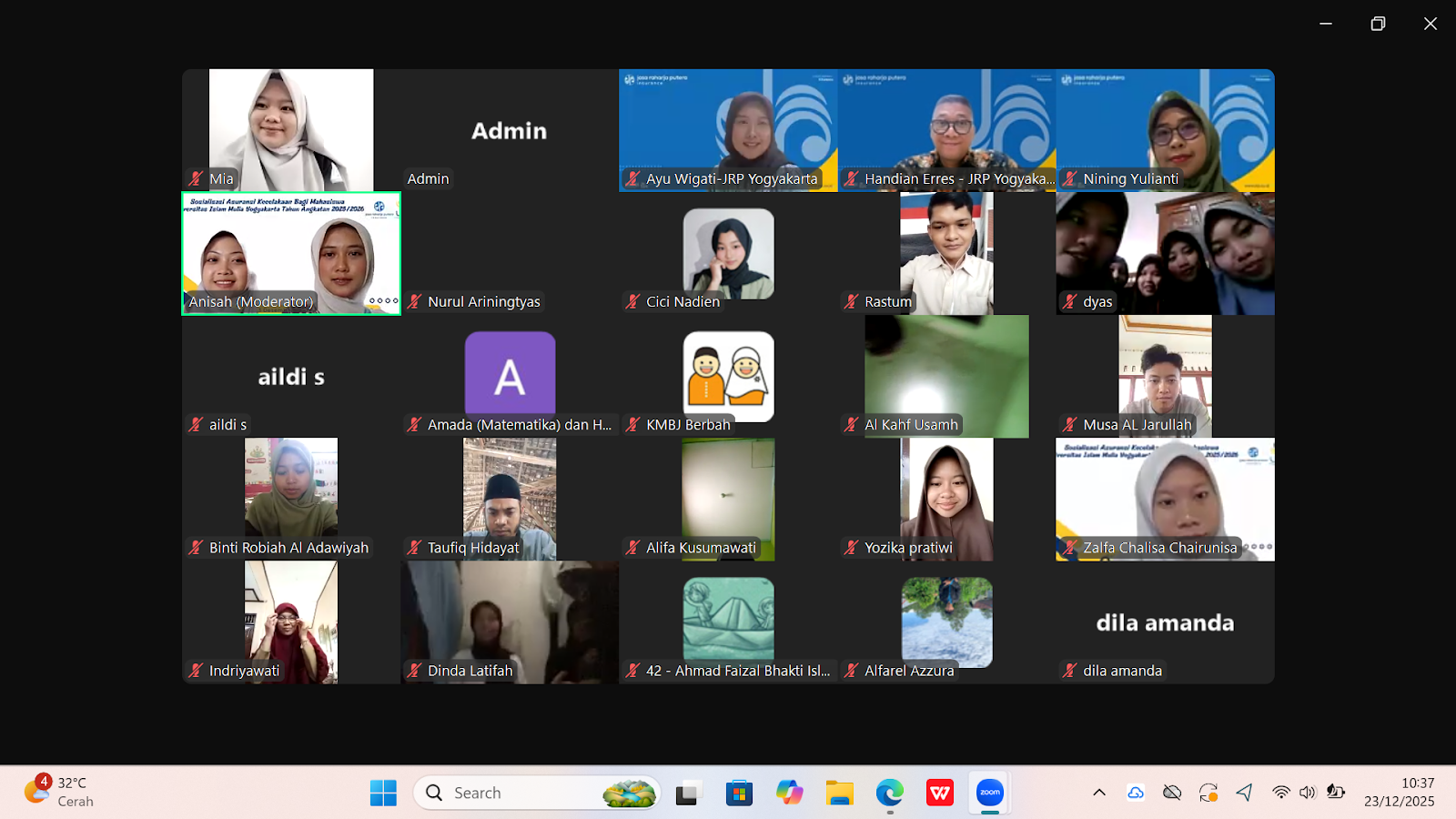The height and width of the screenshot is (819, 1456).
Task: Open volume control from the speaker icon
Action: point(1308,793)
